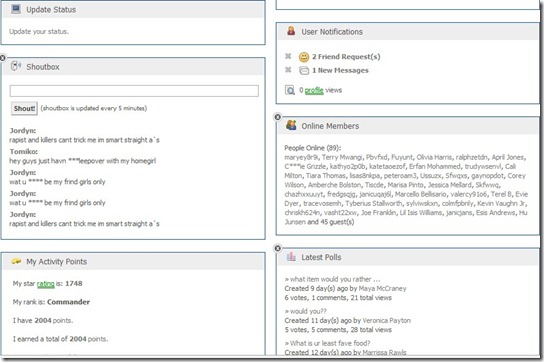Screen dimensions: 544x362
Task: Click online member Esis Andrews
Action: click(495, 213)
